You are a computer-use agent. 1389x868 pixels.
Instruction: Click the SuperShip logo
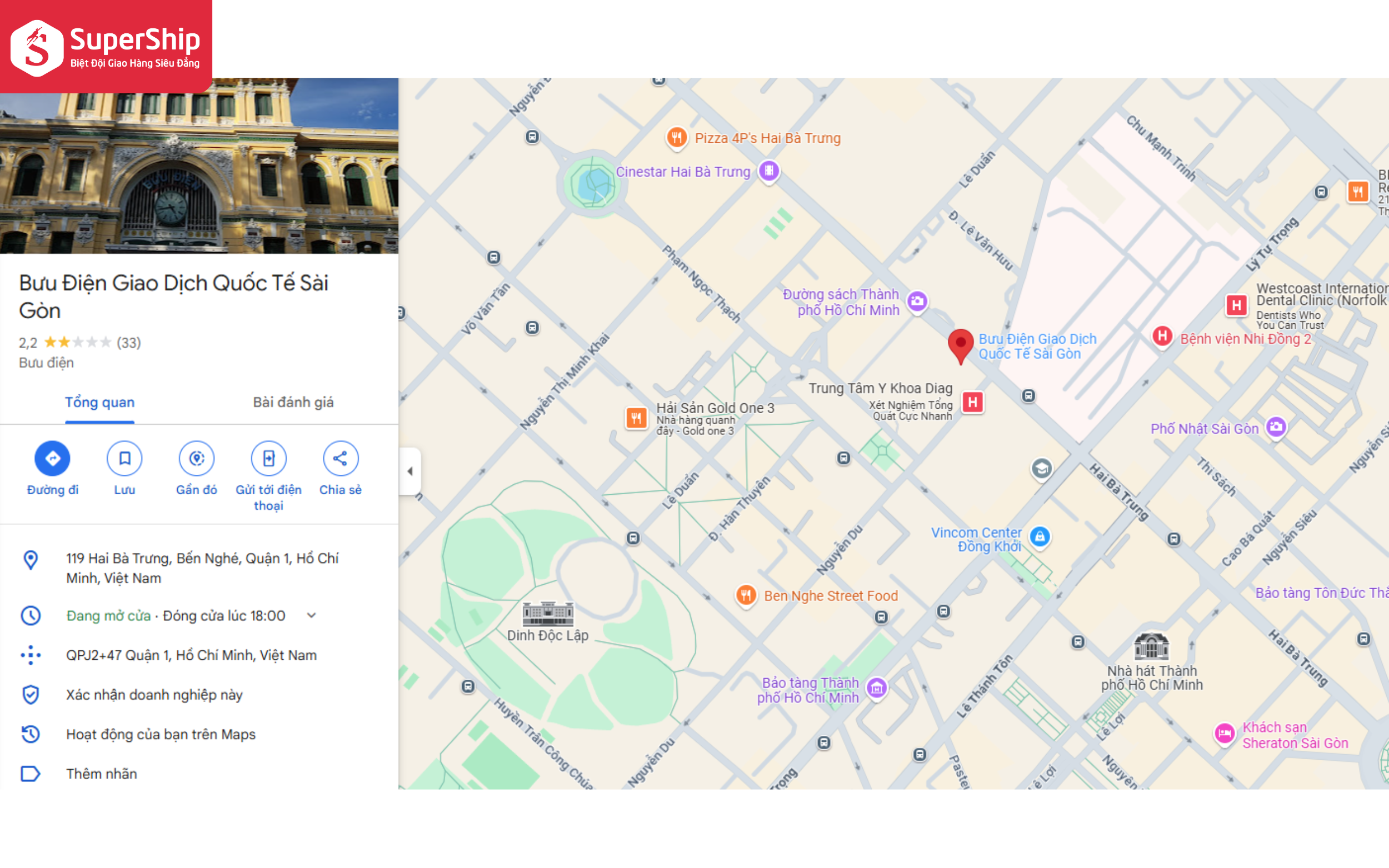(x=106, y=47)
